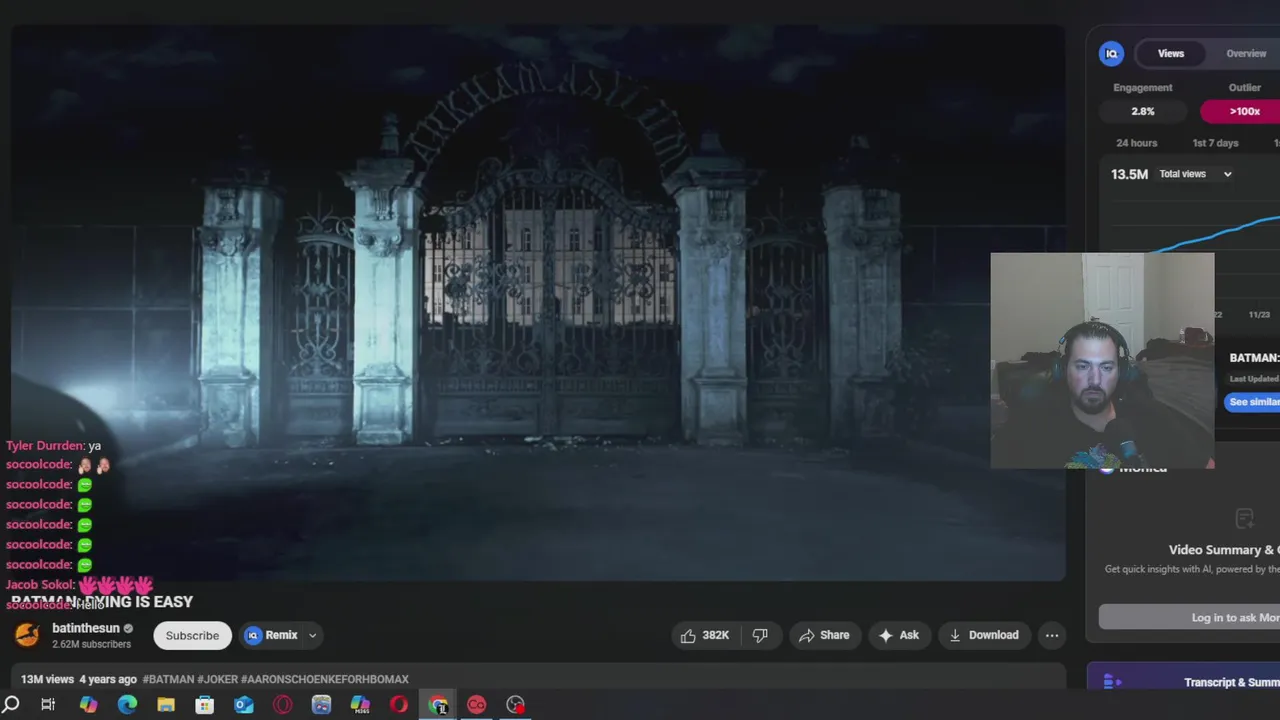Viewport: 1280px width, 720px height.
Task: Open Outlook from the taskbar
Action: [244, 705]
